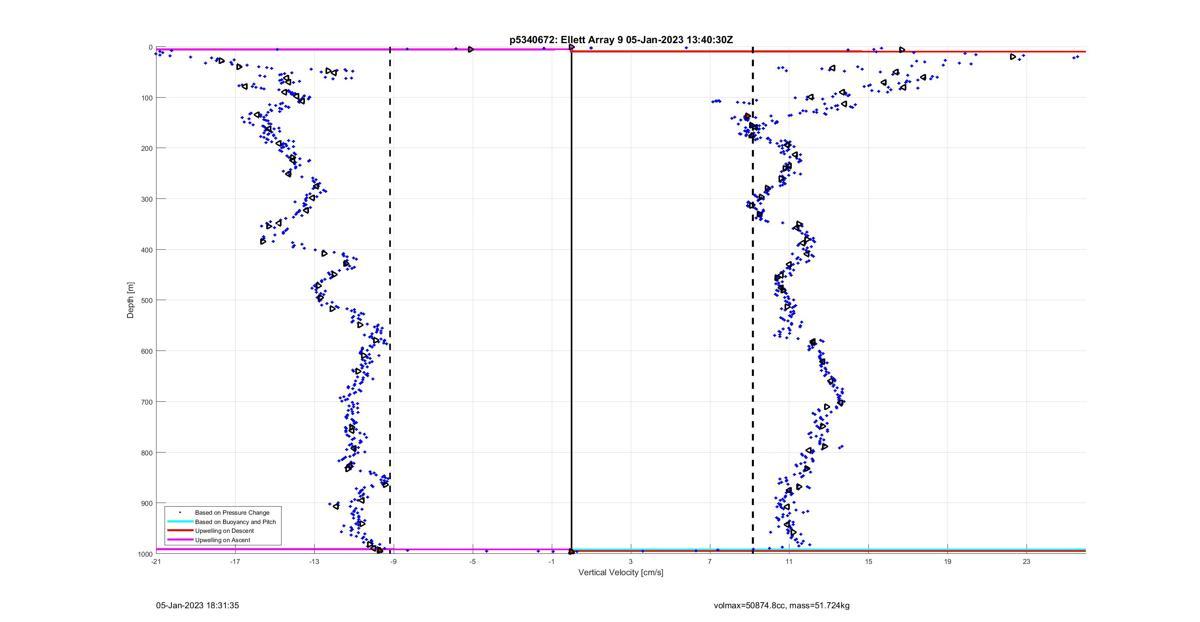Click x-axis tick label '7'
This screenshot has height=622, width=1200.
710,561
